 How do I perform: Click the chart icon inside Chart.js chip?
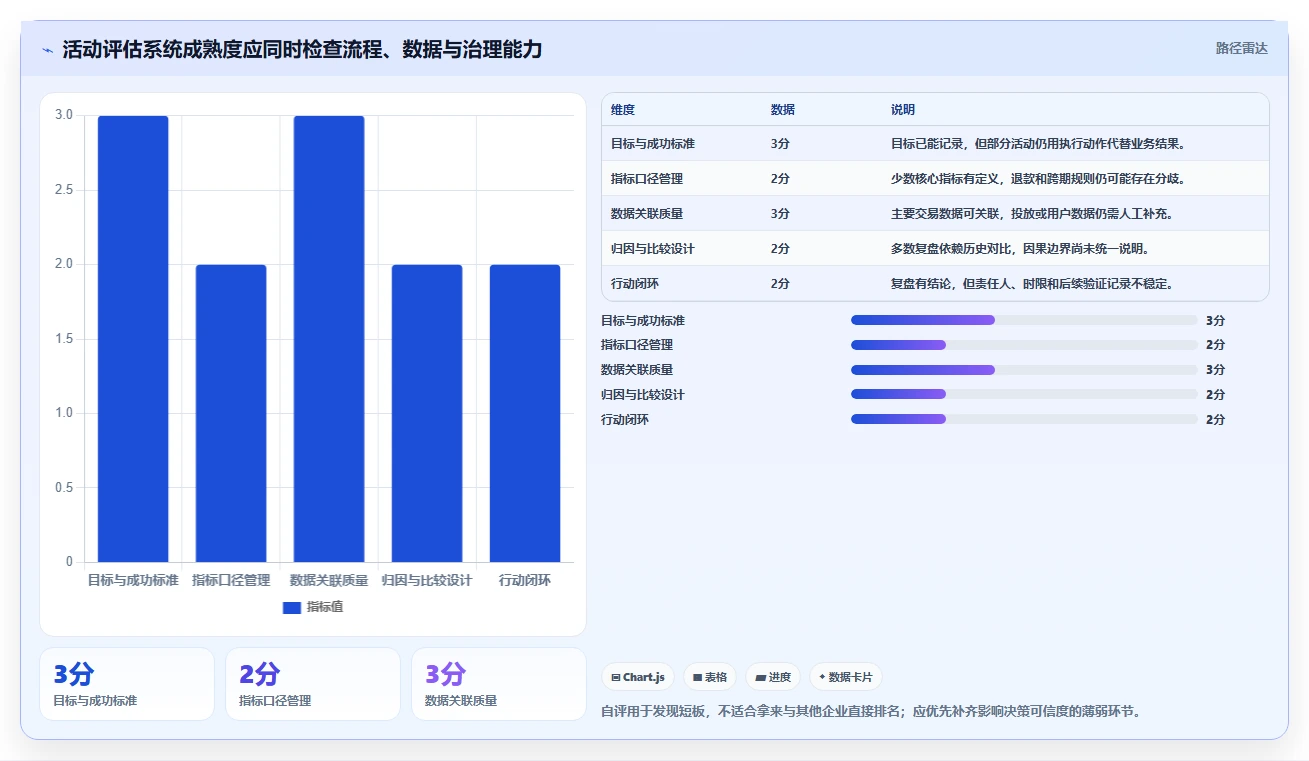(x=615, y=678)
